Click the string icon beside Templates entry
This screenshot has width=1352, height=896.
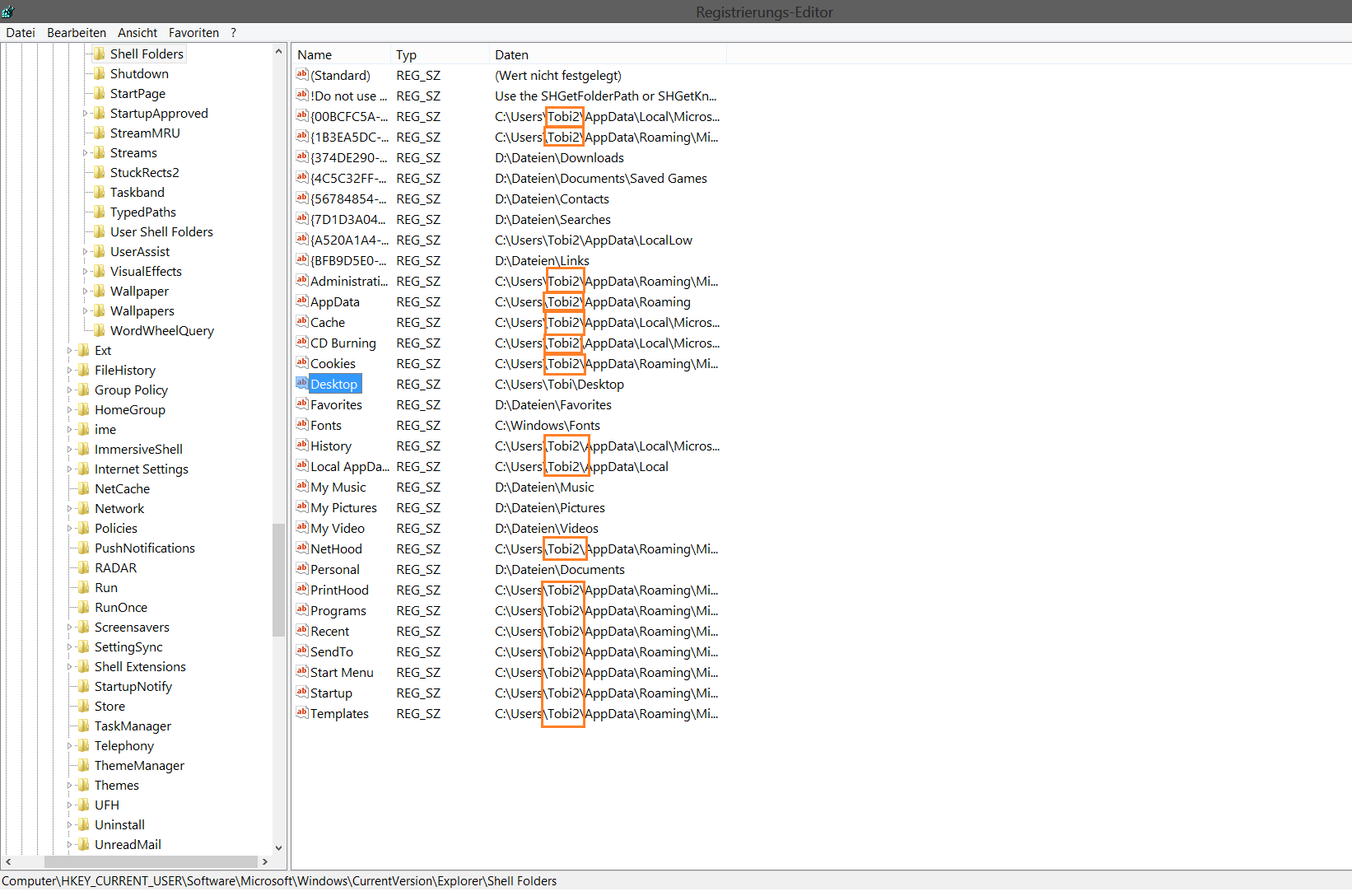(x=302, y=712)
